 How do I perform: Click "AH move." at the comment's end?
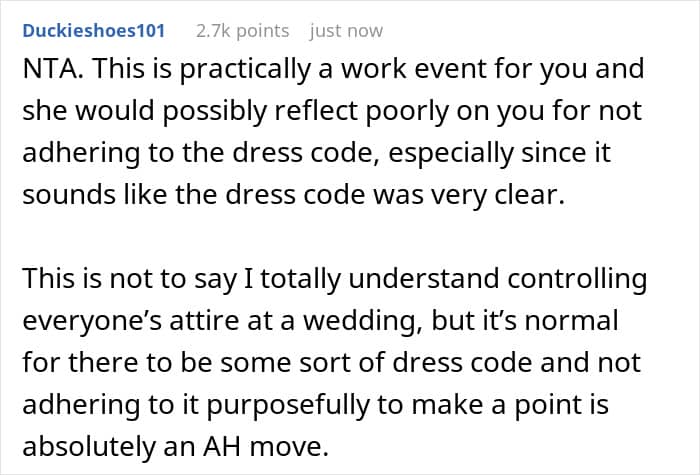[x=266, y=446]
